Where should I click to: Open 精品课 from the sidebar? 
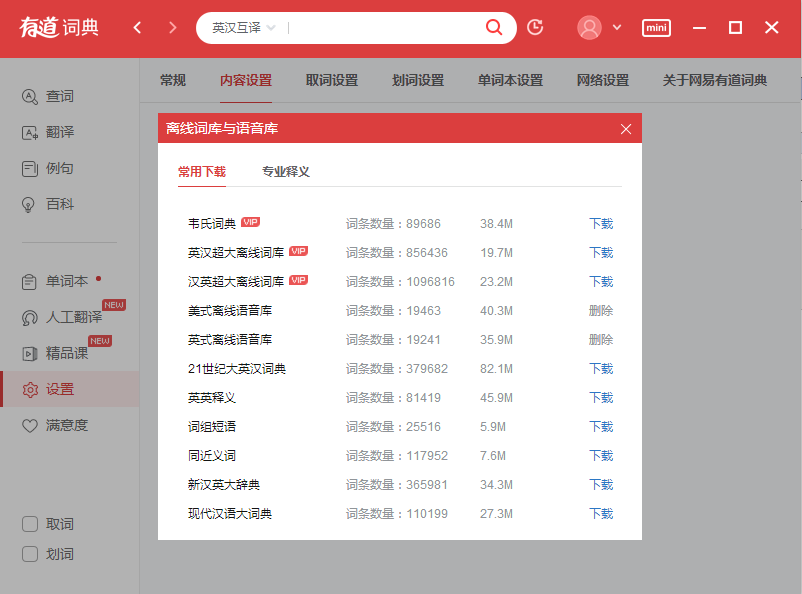point(66,353)
